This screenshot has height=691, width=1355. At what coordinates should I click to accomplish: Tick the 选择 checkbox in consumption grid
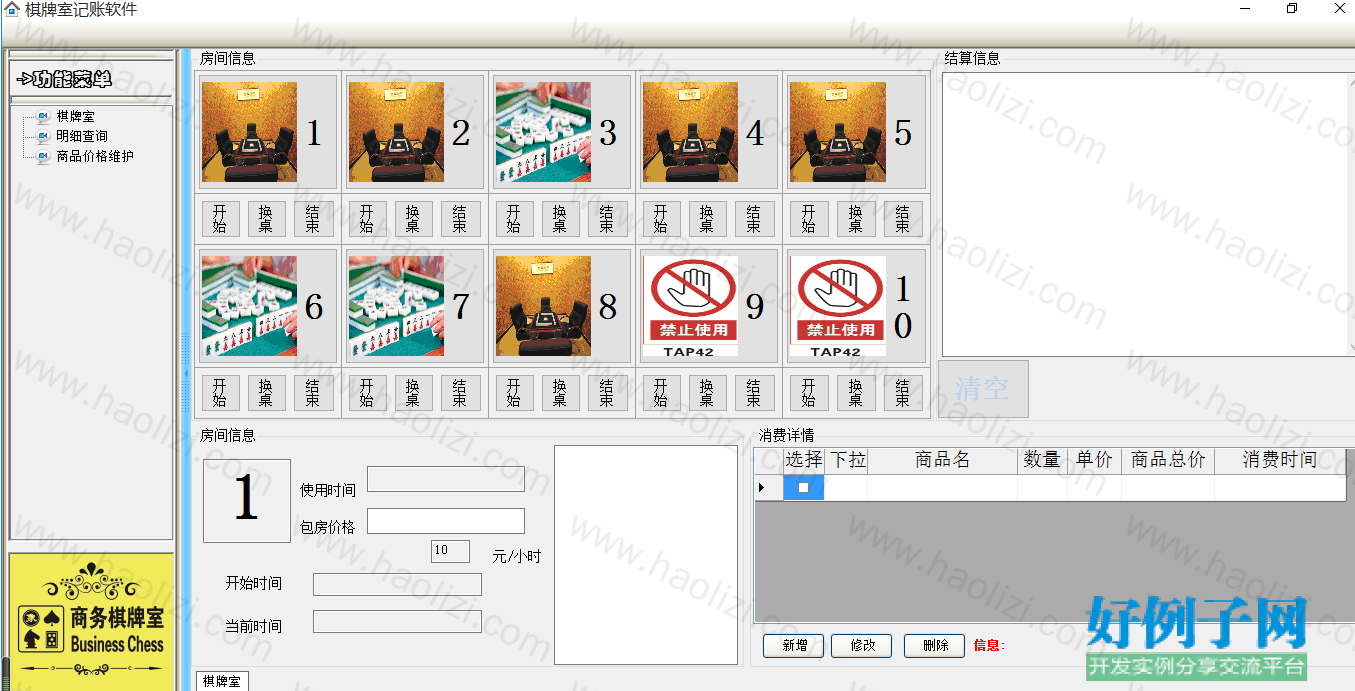pos(803,488)
